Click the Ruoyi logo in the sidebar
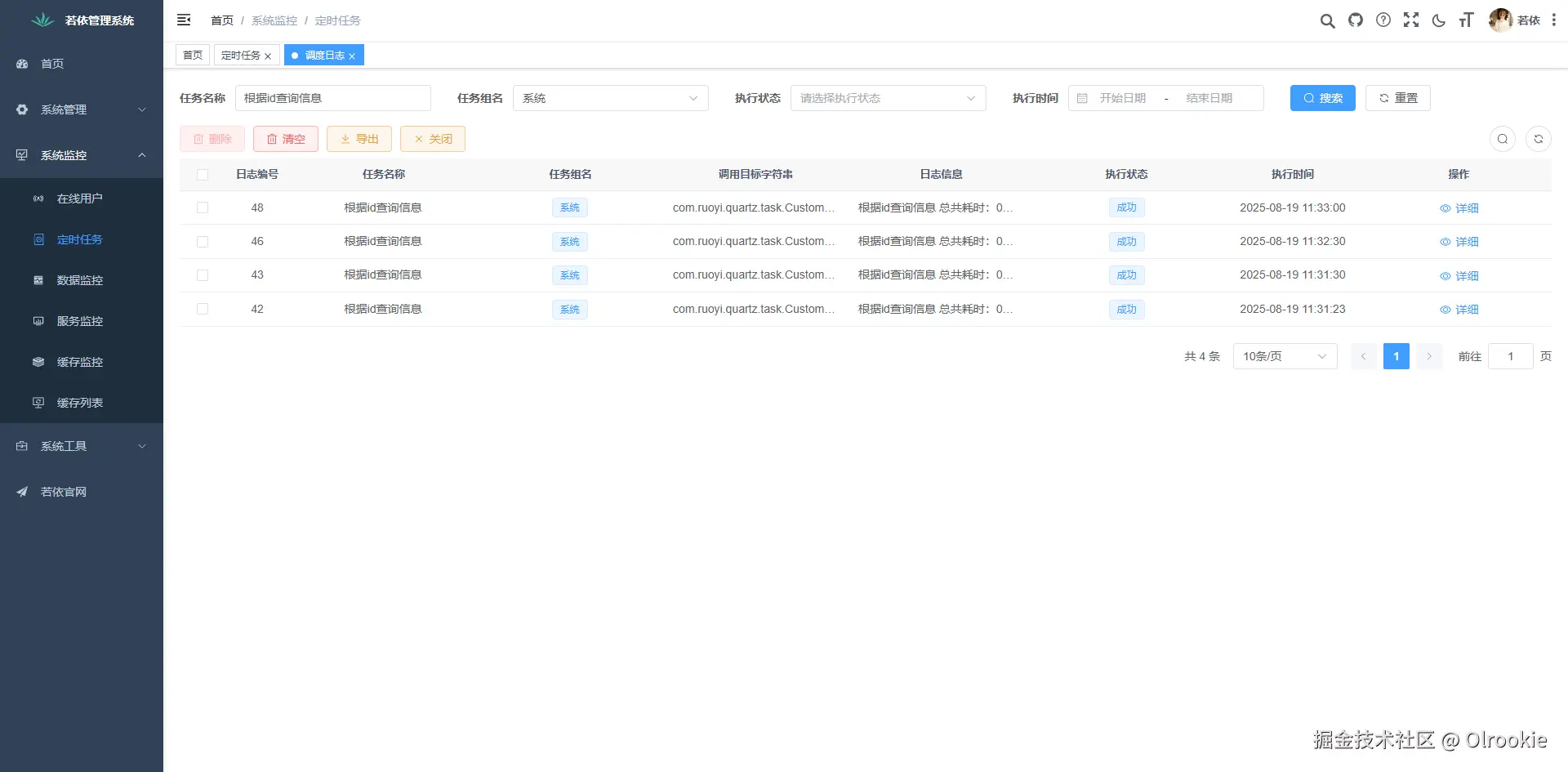The image size is (1568, 772). pyautogui.click(x=42, y=20)
